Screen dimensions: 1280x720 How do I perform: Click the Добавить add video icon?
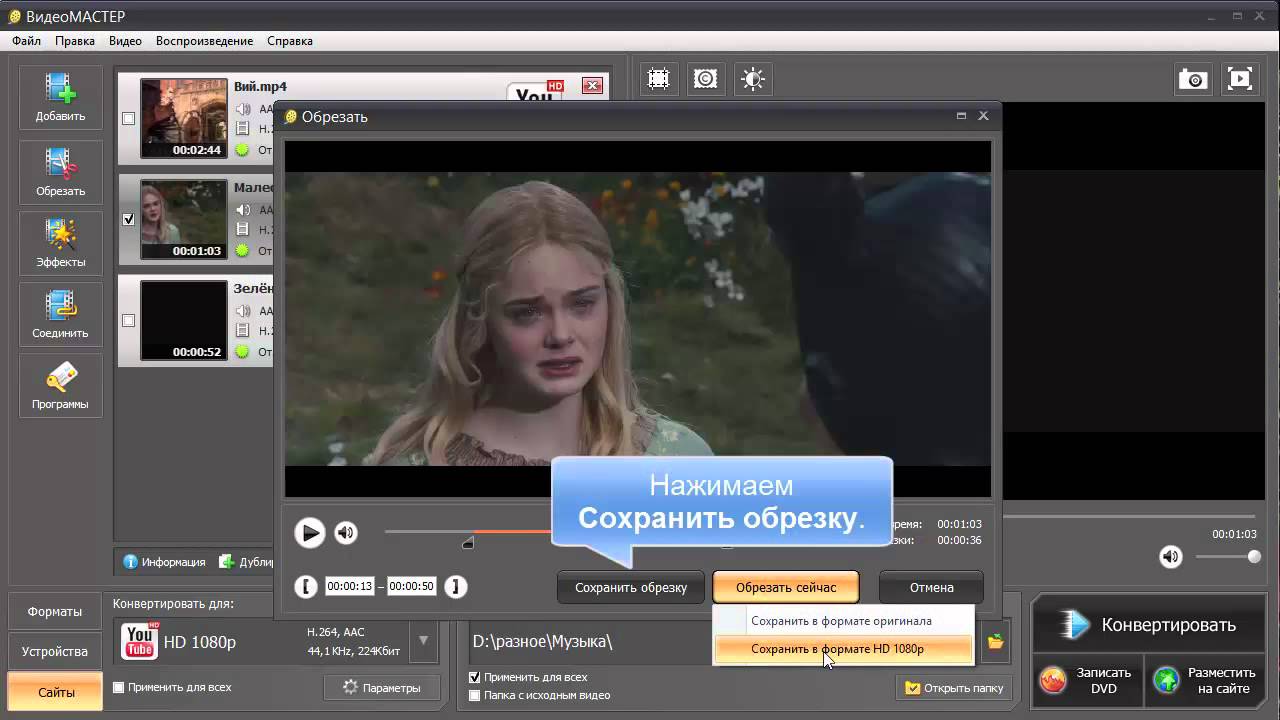(x=60, y=97)
